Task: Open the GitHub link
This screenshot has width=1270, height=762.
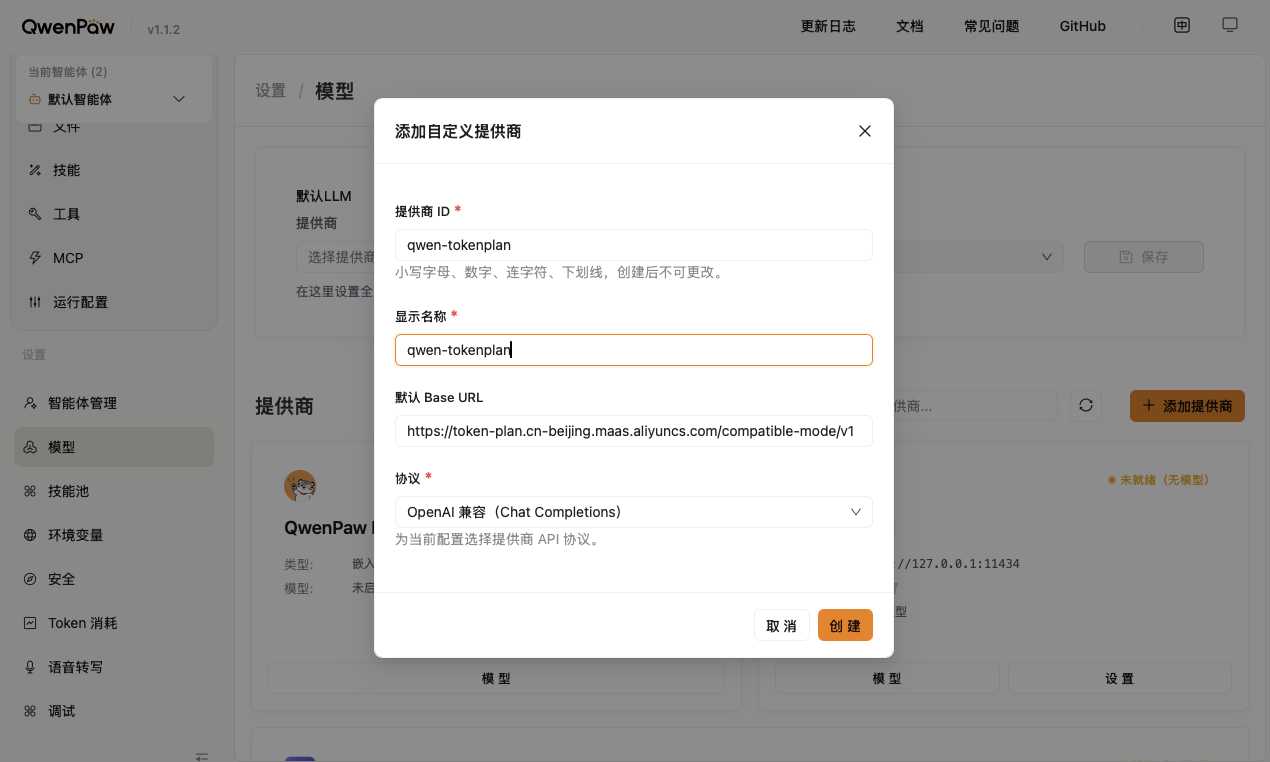Action: (x=1082, y=26)
